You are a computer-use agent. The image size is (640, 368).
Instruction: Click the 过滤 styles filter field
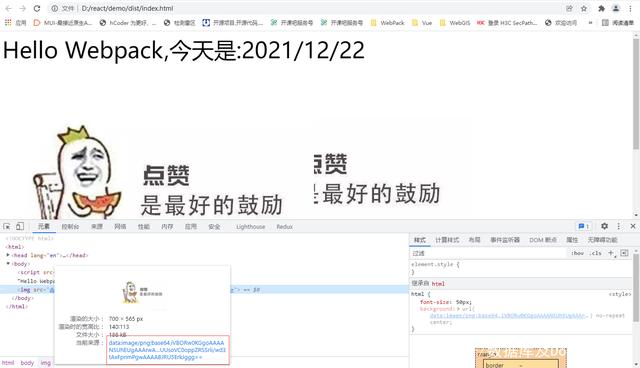489,253
